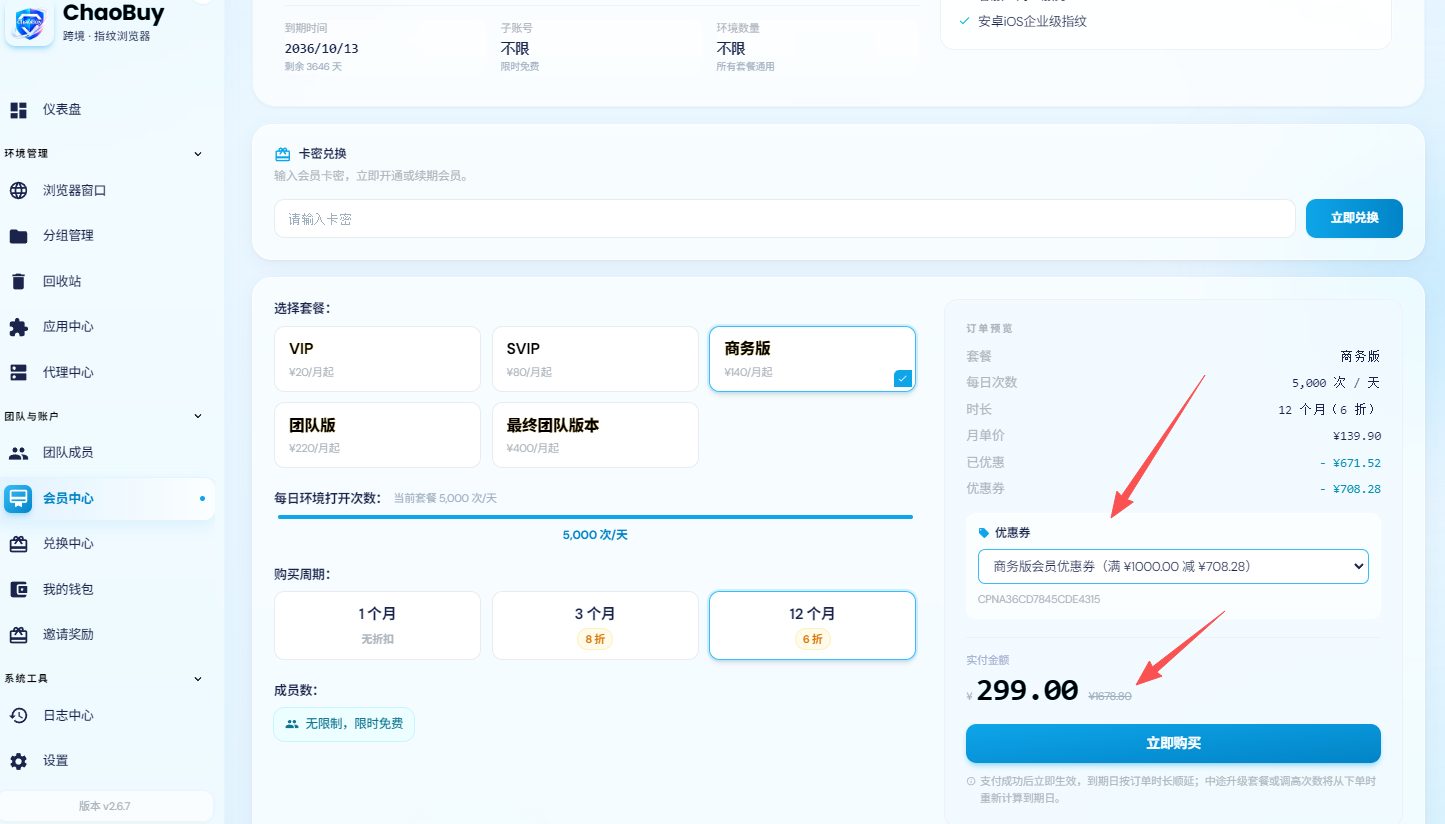
Task: Select the 最终团队版本 plan card
Action: tap(595, 435)
